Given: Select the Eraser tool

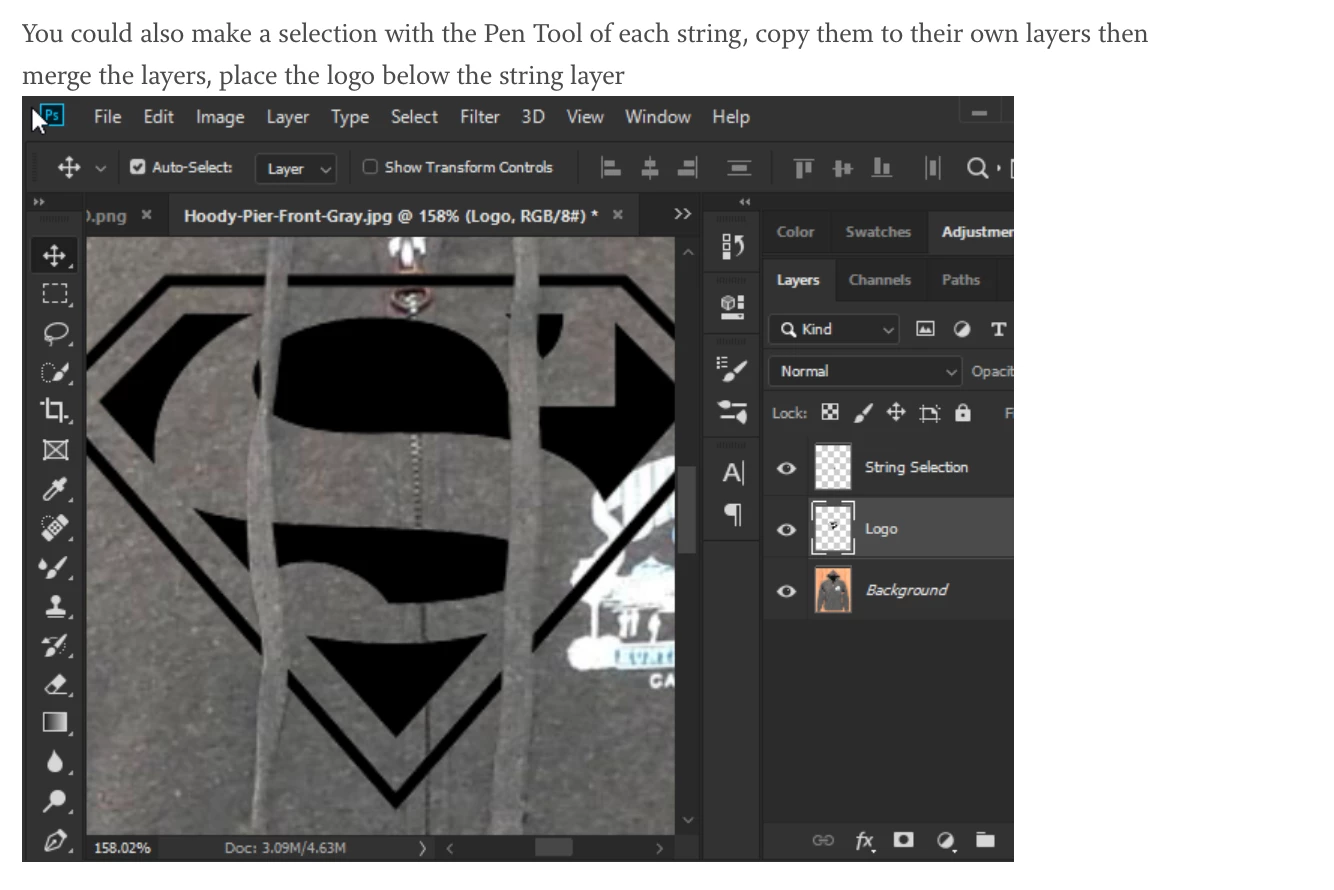Looking at the screenshot, I should 54,684.
